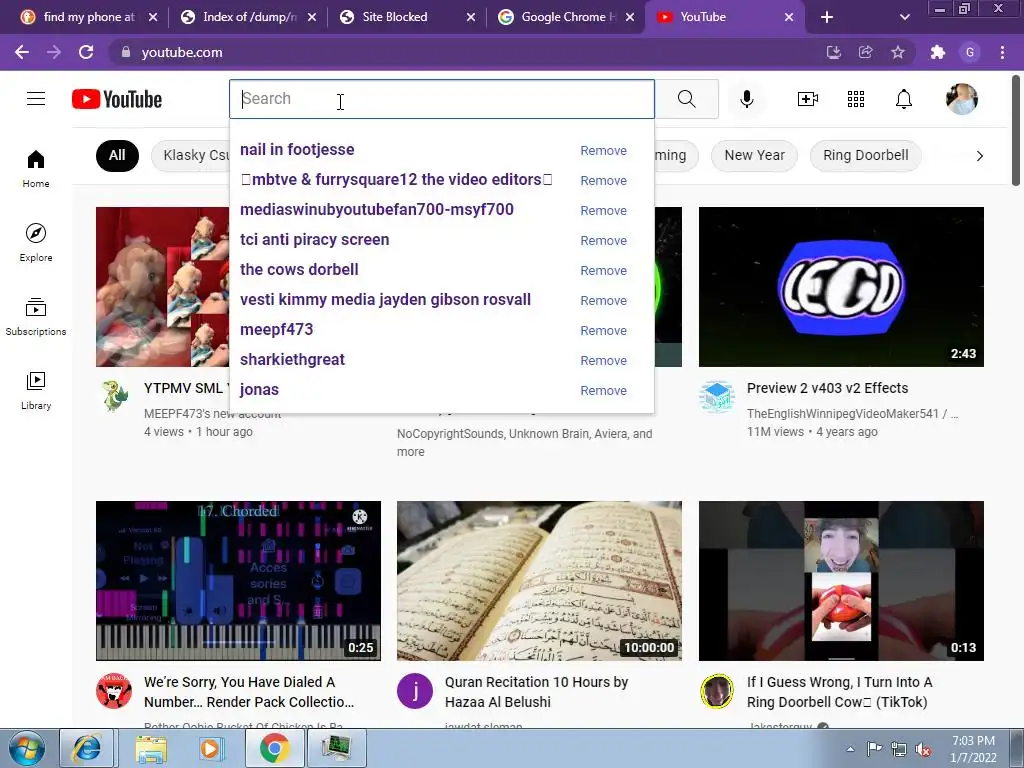Image resolution: width=1024 pixels, height=768 pixels.
Task: Reload the page
Action: [x=86, y=52]
